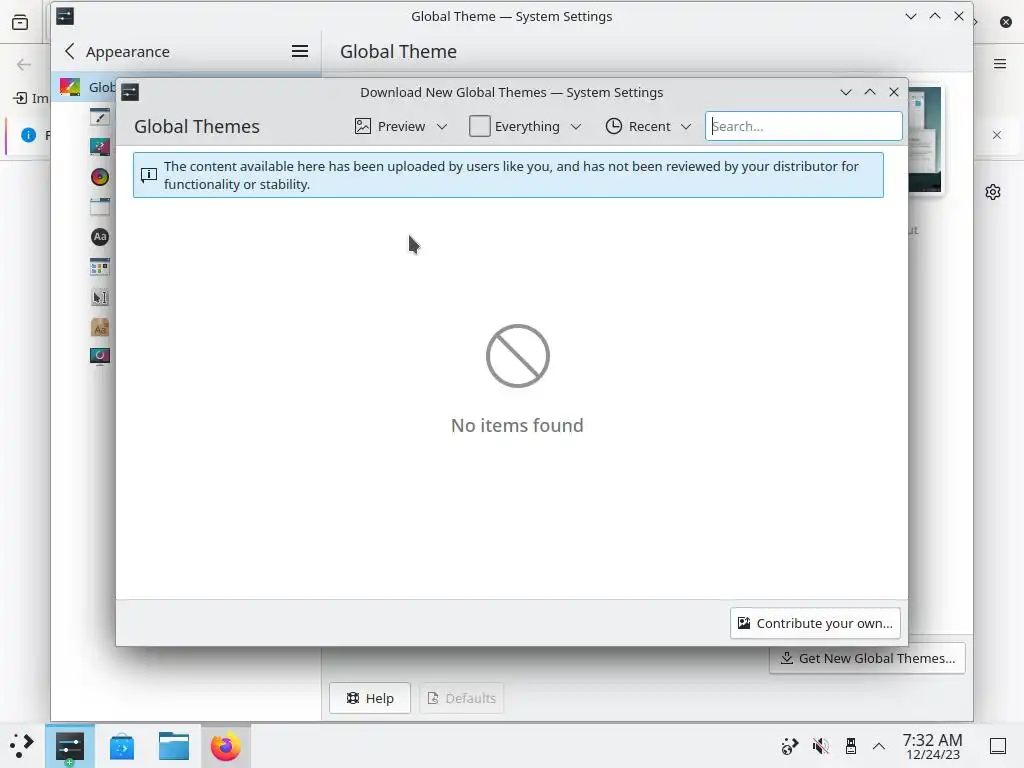Viewport: 1024px width, 768px height.
Task: Click the System Settings main window title icon
Action: (x=65, y=16)
